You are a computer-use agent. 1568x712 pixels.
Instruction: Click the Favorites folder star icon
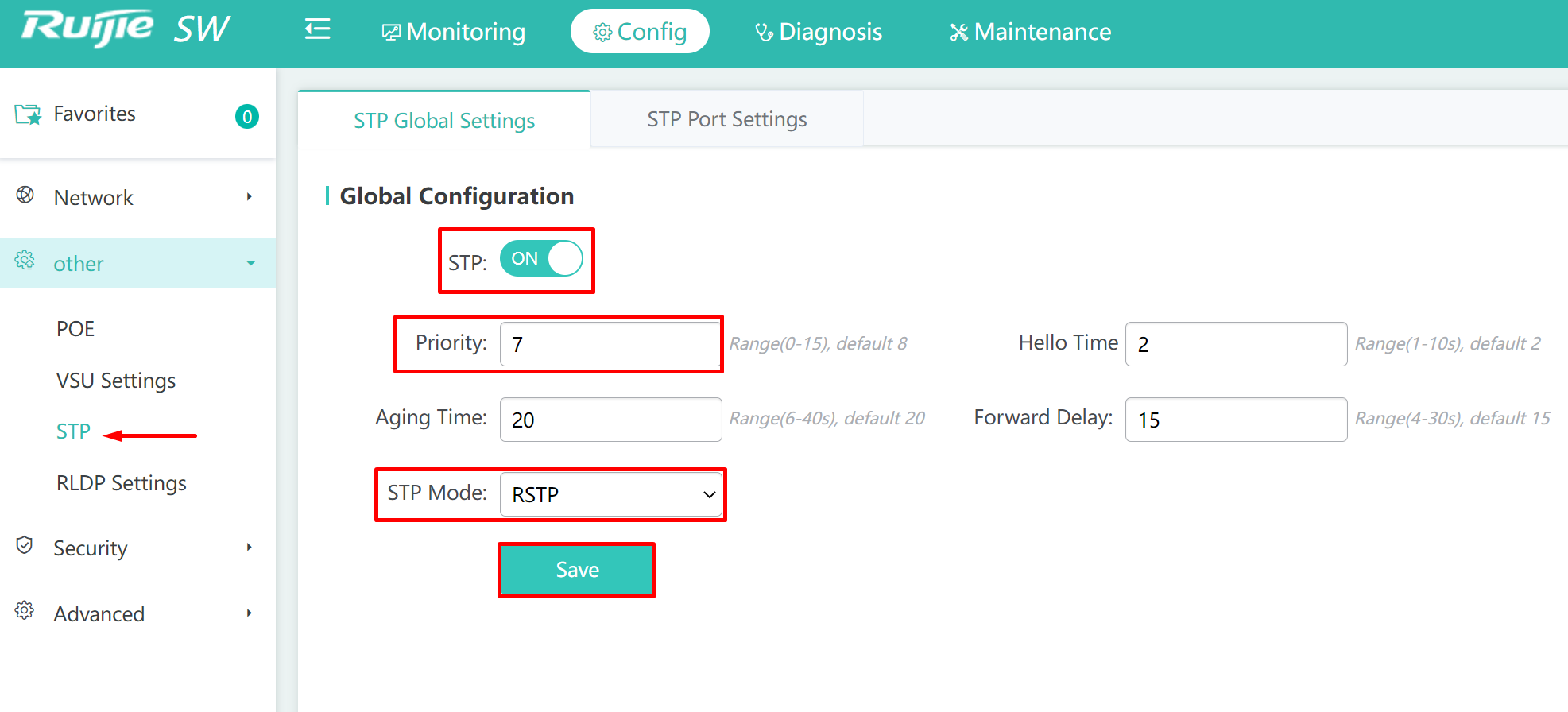pyautogui.click(x=28, y=114)
